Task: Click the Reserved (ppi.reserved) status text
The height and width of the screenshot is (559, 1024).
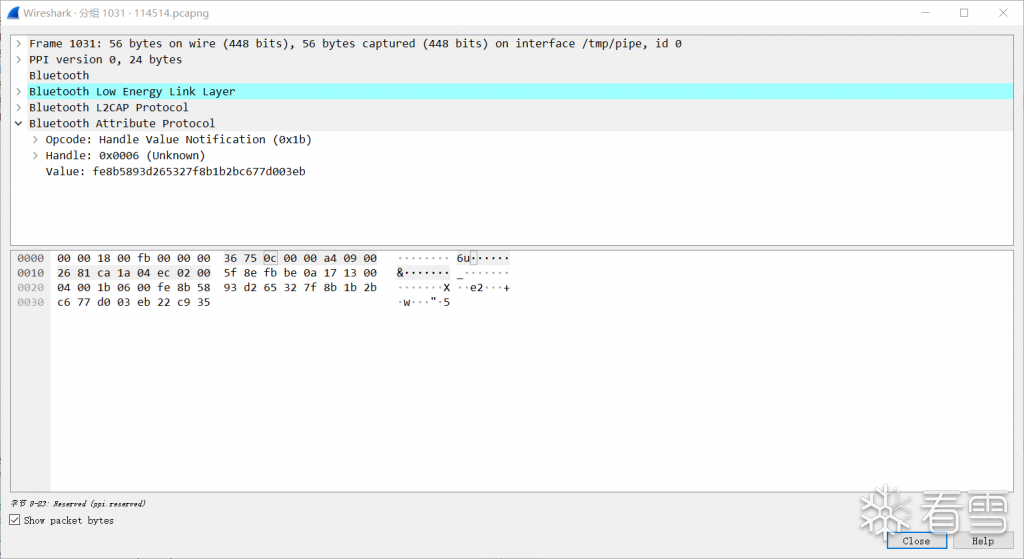Action: click(99, 503)
